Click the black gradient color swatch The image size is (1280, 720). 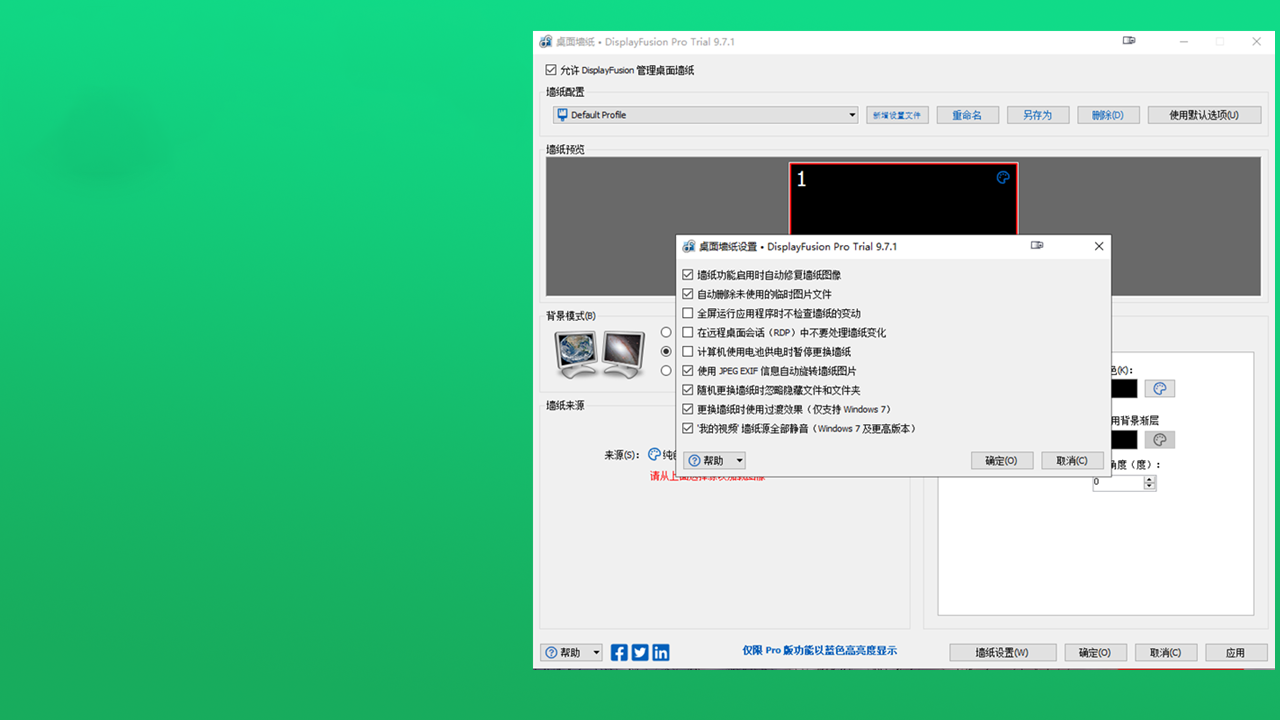click(1123, 439)
